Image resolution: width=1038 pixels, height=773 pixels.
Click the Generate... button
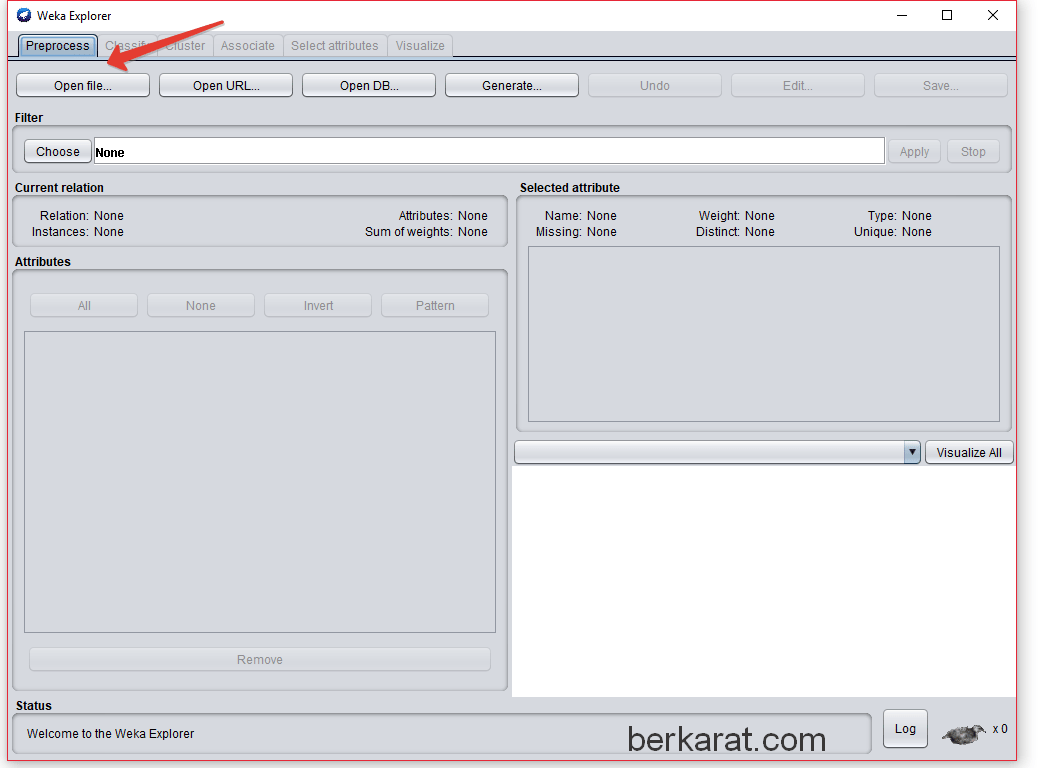(x=512, y=85)
